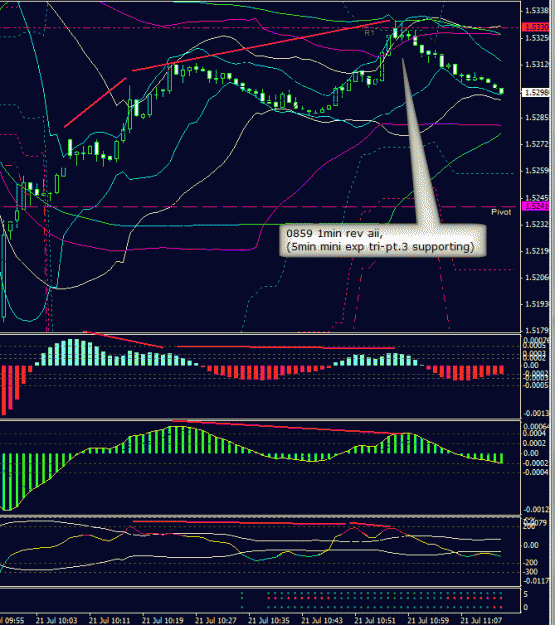Click indicator scale value -0.0117

pos(536,581)
